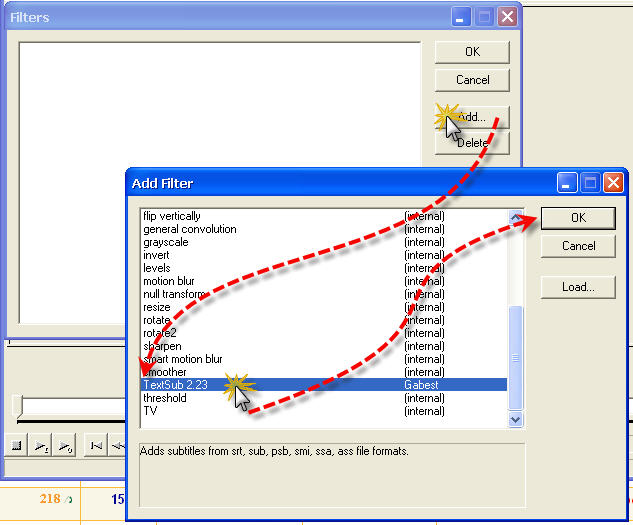Choose the grayscale filter
633x525 pixels.
pyautogui.click(x=166, y=242)
